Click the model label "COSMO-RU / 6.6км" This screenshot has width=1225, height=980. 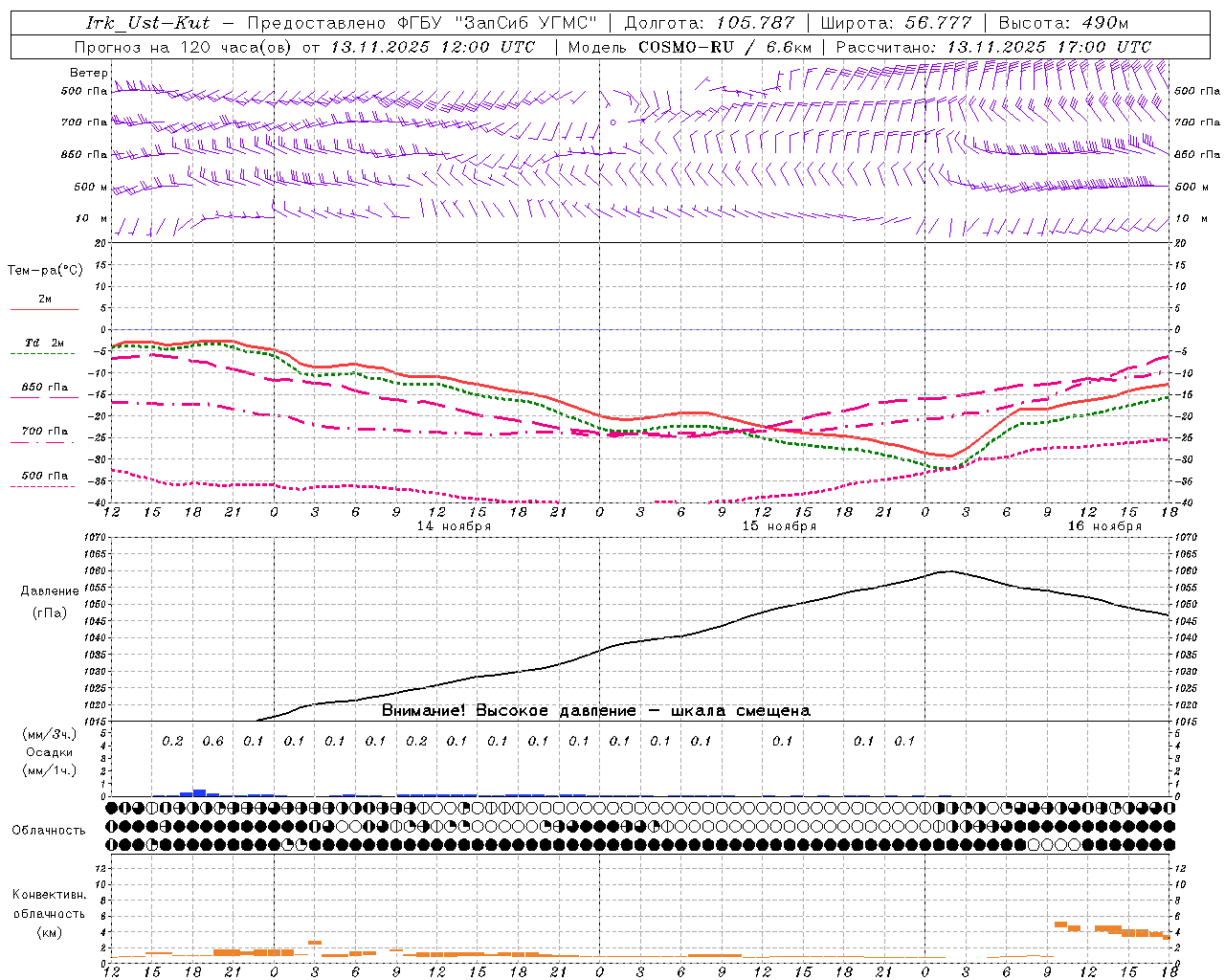(x=725, y=47)
